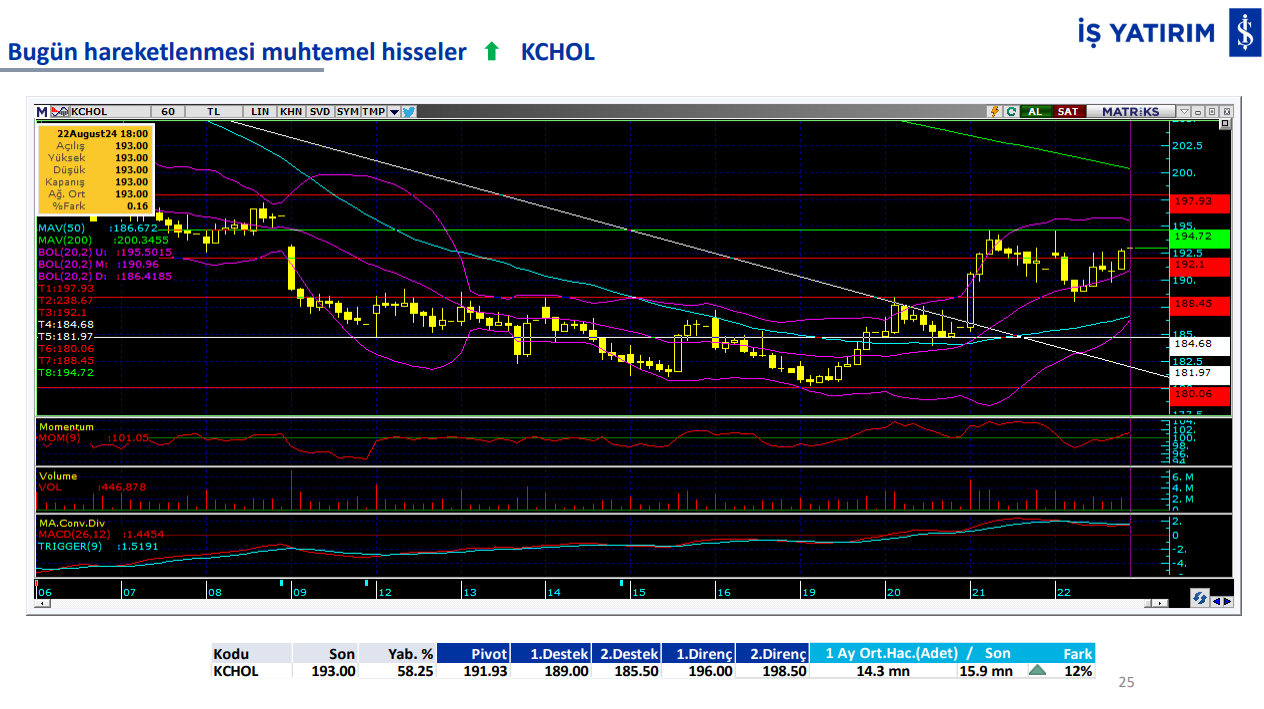
Task: Shift chart left with blue left arrow
Action: 1215,602
